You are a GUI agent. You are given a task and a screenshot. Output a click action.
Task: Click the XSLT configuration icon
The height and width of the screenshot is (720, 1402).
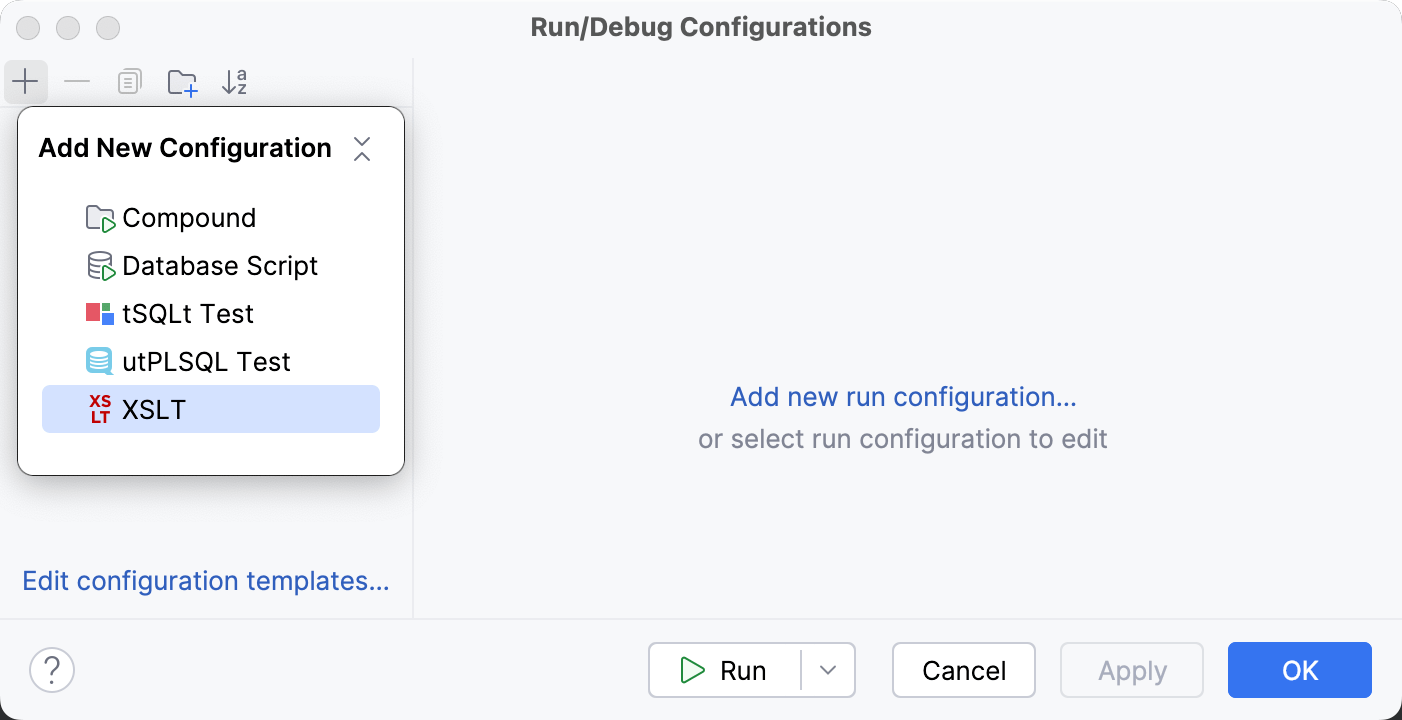coord(99,409)
